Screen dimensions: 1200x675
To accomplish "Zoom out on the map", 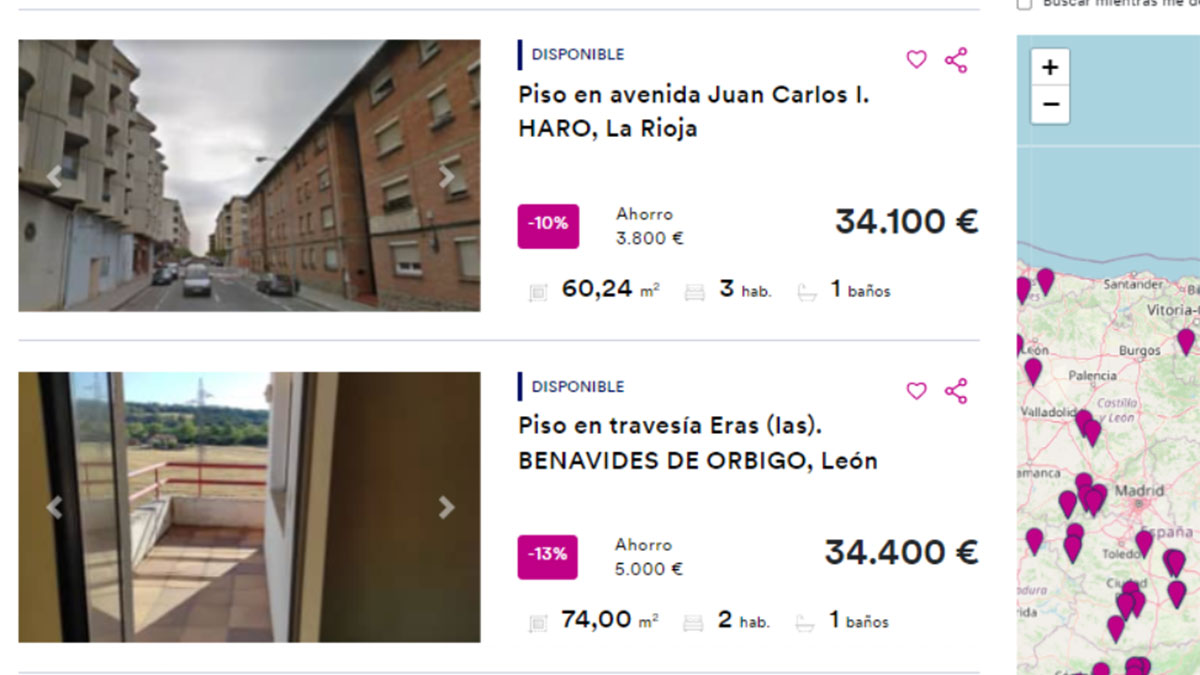I will [1050, 104].
